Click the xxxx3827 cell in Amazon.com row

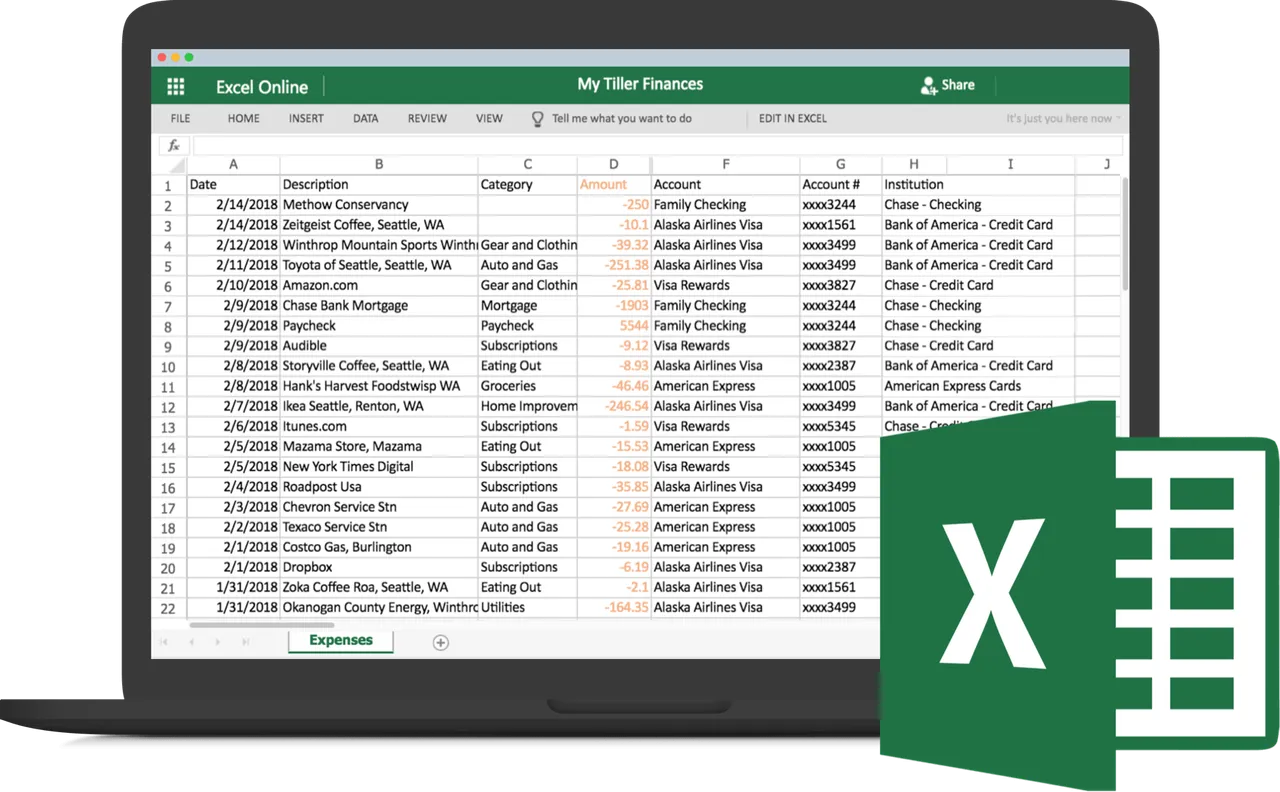click(x=840, y=285)
